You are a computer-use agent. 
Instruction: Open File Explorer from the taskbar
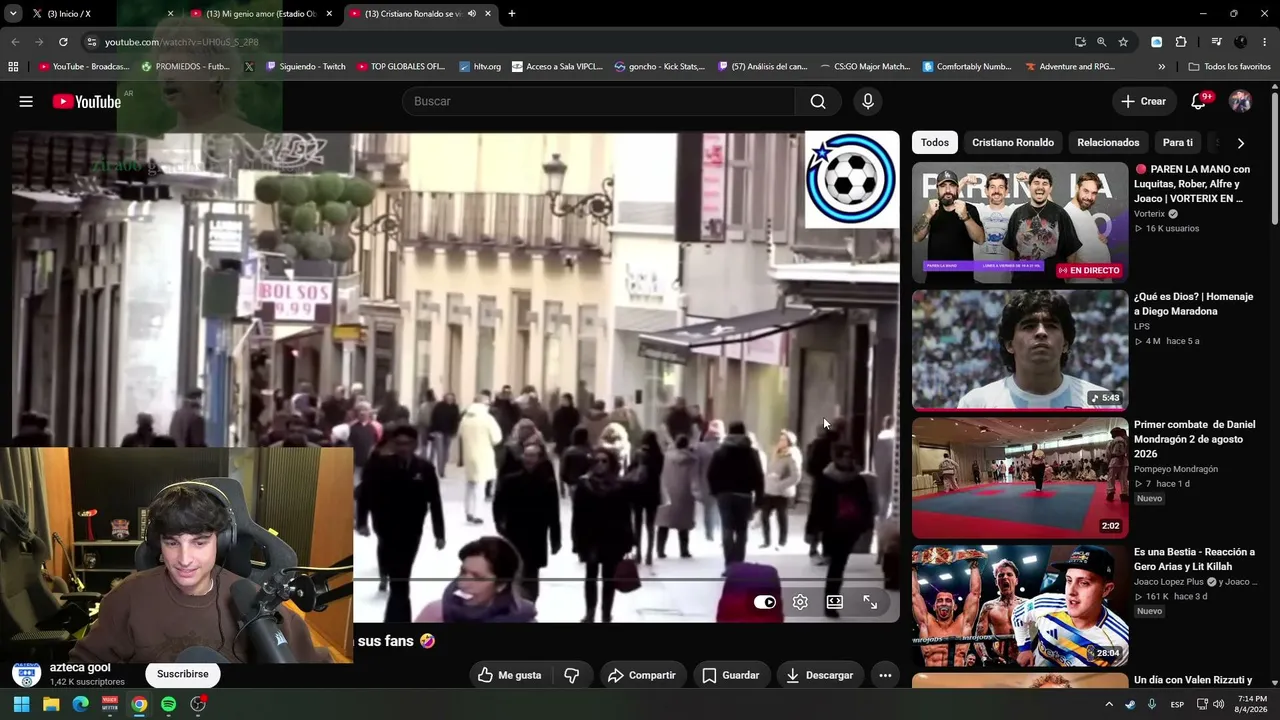click(x=51, y=704)
